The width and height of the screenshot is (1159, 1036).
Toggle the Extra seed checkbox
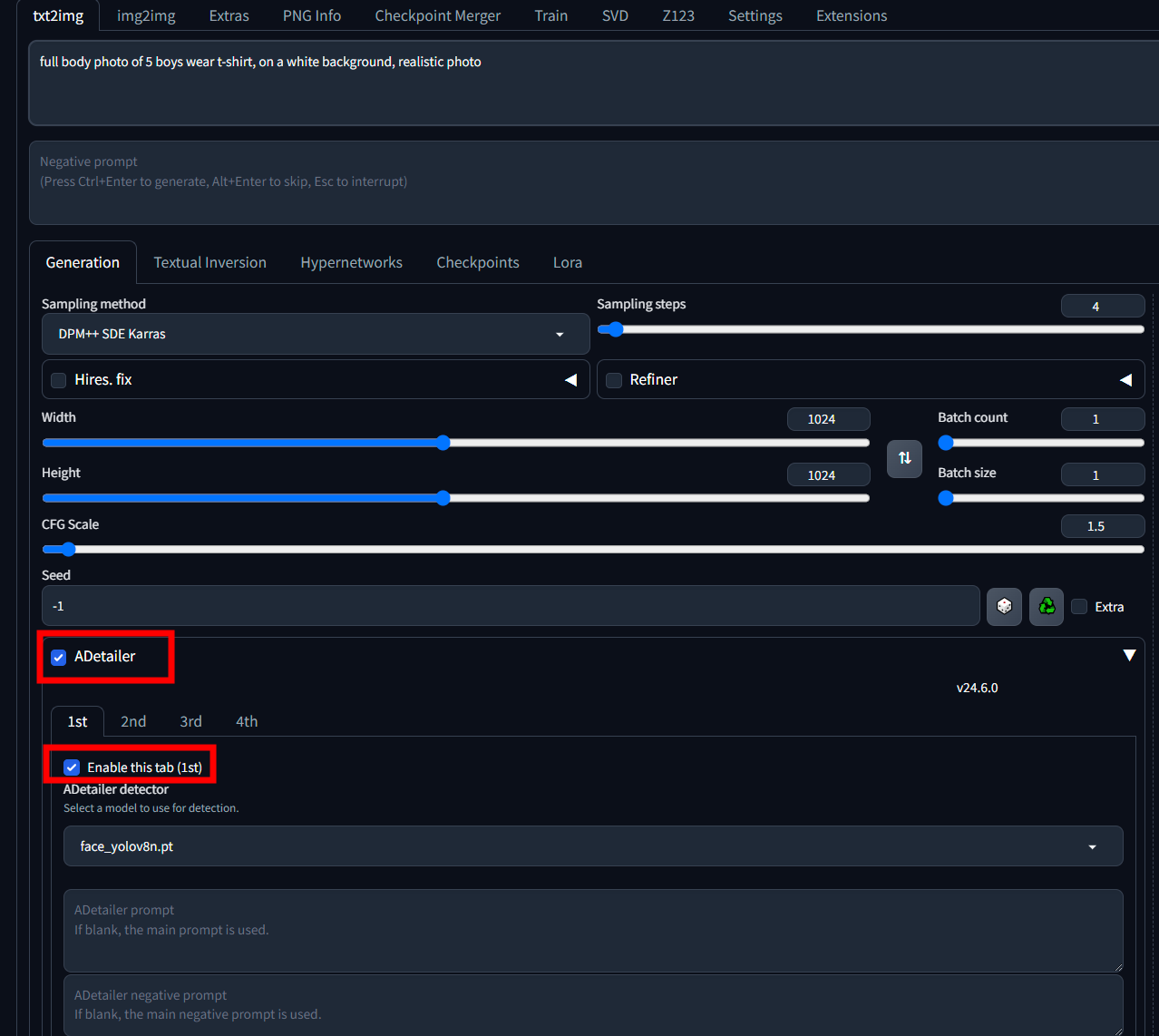(1079, 607)
